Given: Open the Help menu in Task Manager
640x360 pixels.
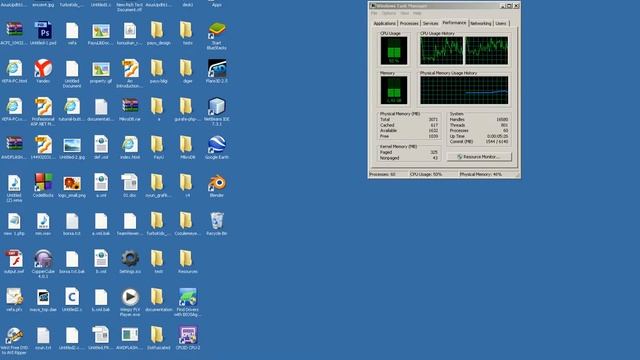Looking at the screenshot, I should click(417, 13).
